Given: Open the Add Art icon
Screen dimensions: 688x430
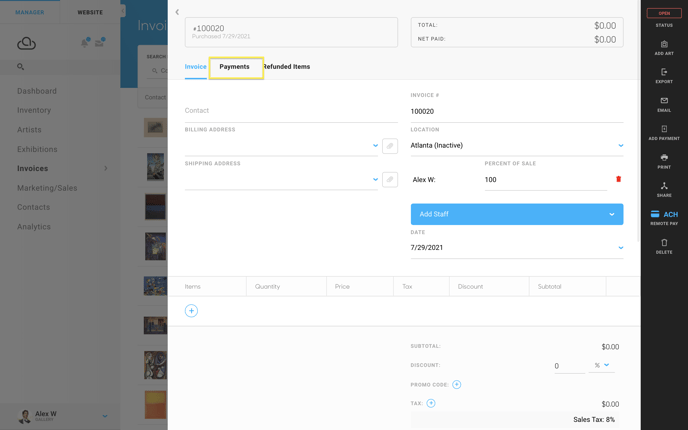Looking at the screenshot, I should [x=664, y=44].
